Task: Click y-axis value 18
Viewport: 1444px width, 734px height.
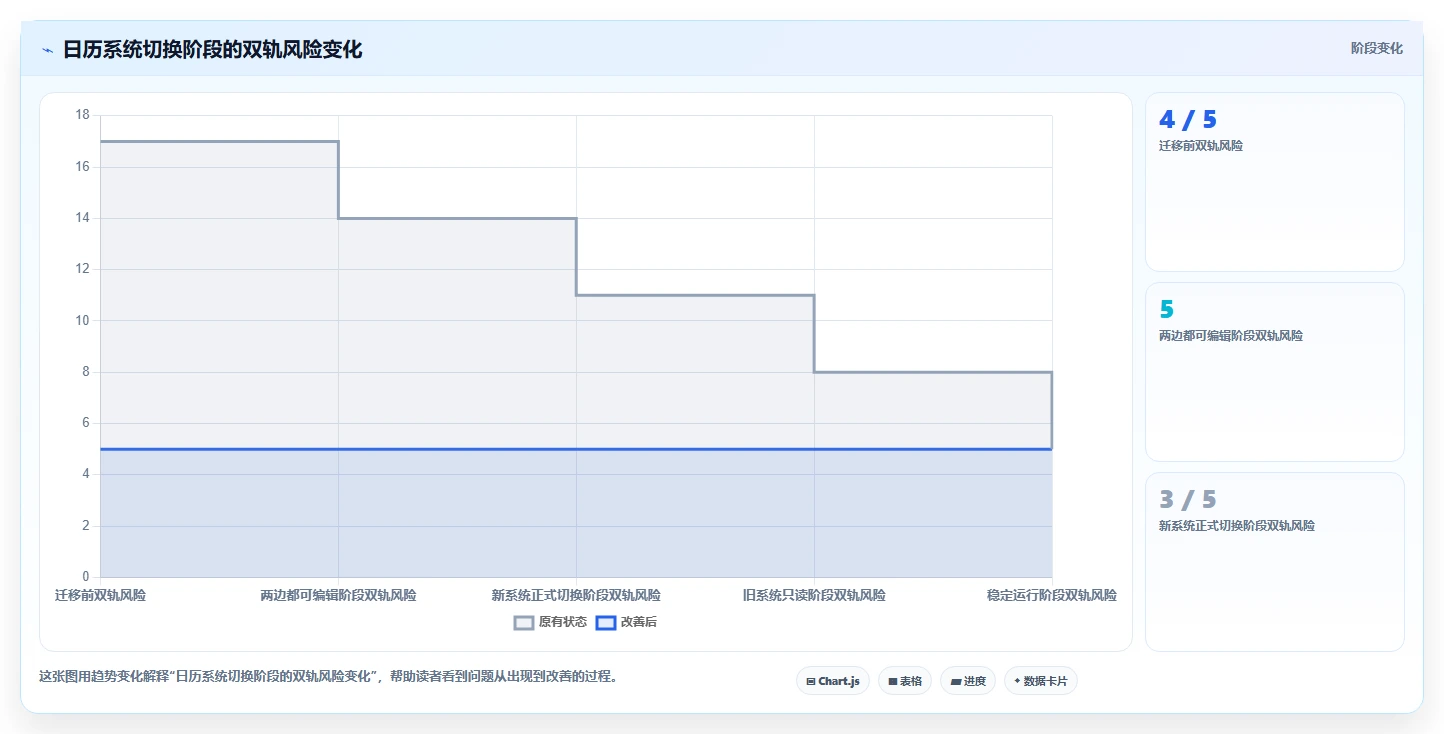Action: click(x=82, y=115)
